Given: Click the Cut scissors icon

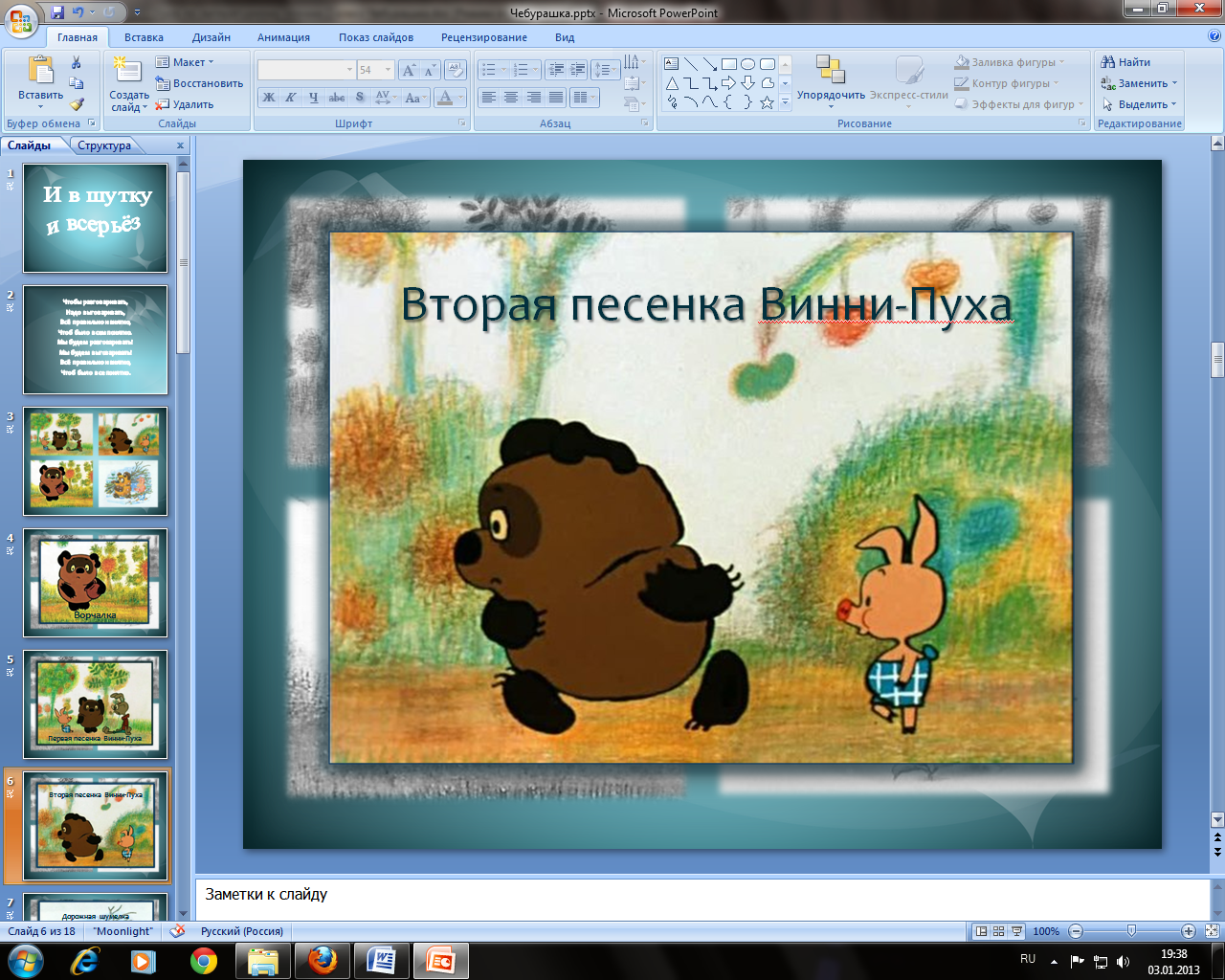Looking at the screenshot, I should (77, 63).
